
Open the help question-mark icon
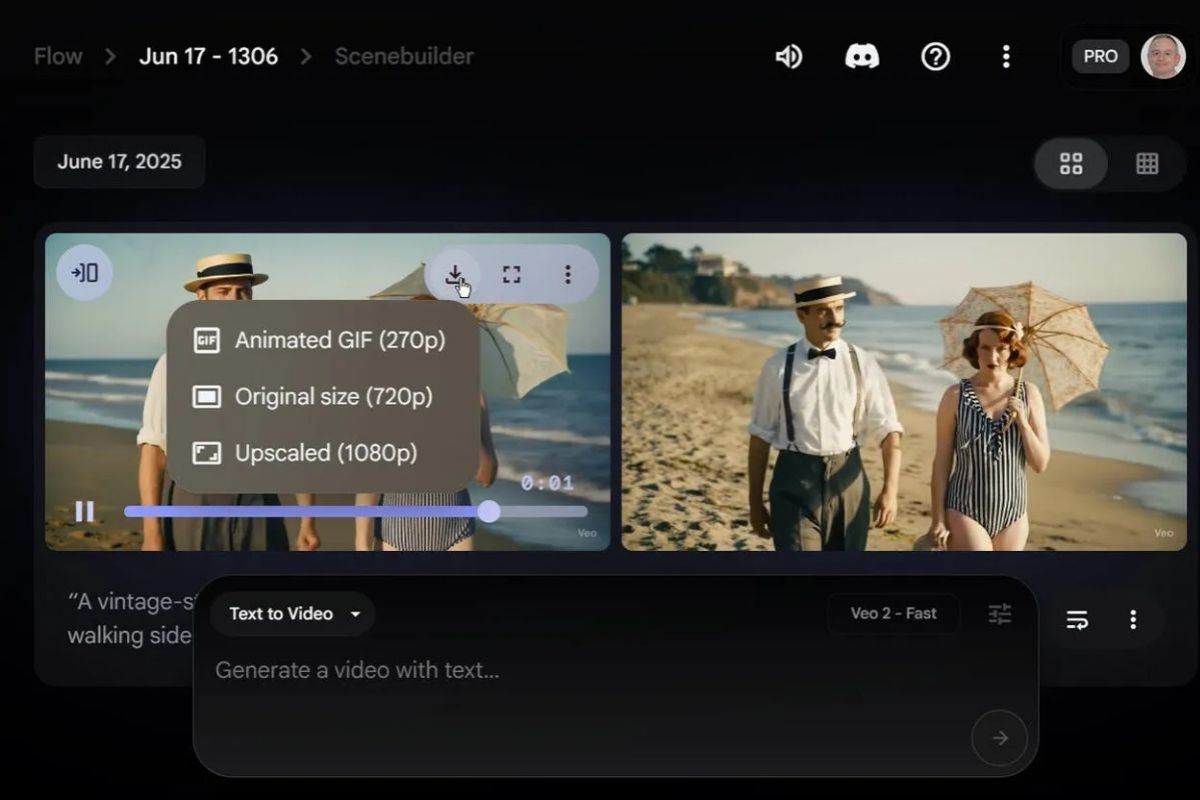[935, 57]
